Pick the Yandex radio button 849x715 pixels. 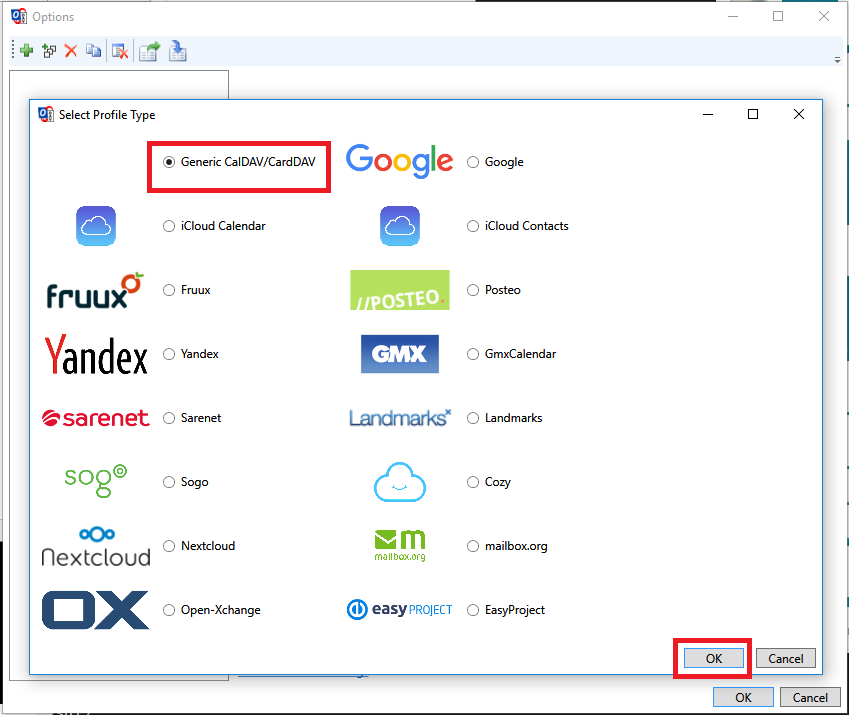pyautogui.click(x=169, y=354)
